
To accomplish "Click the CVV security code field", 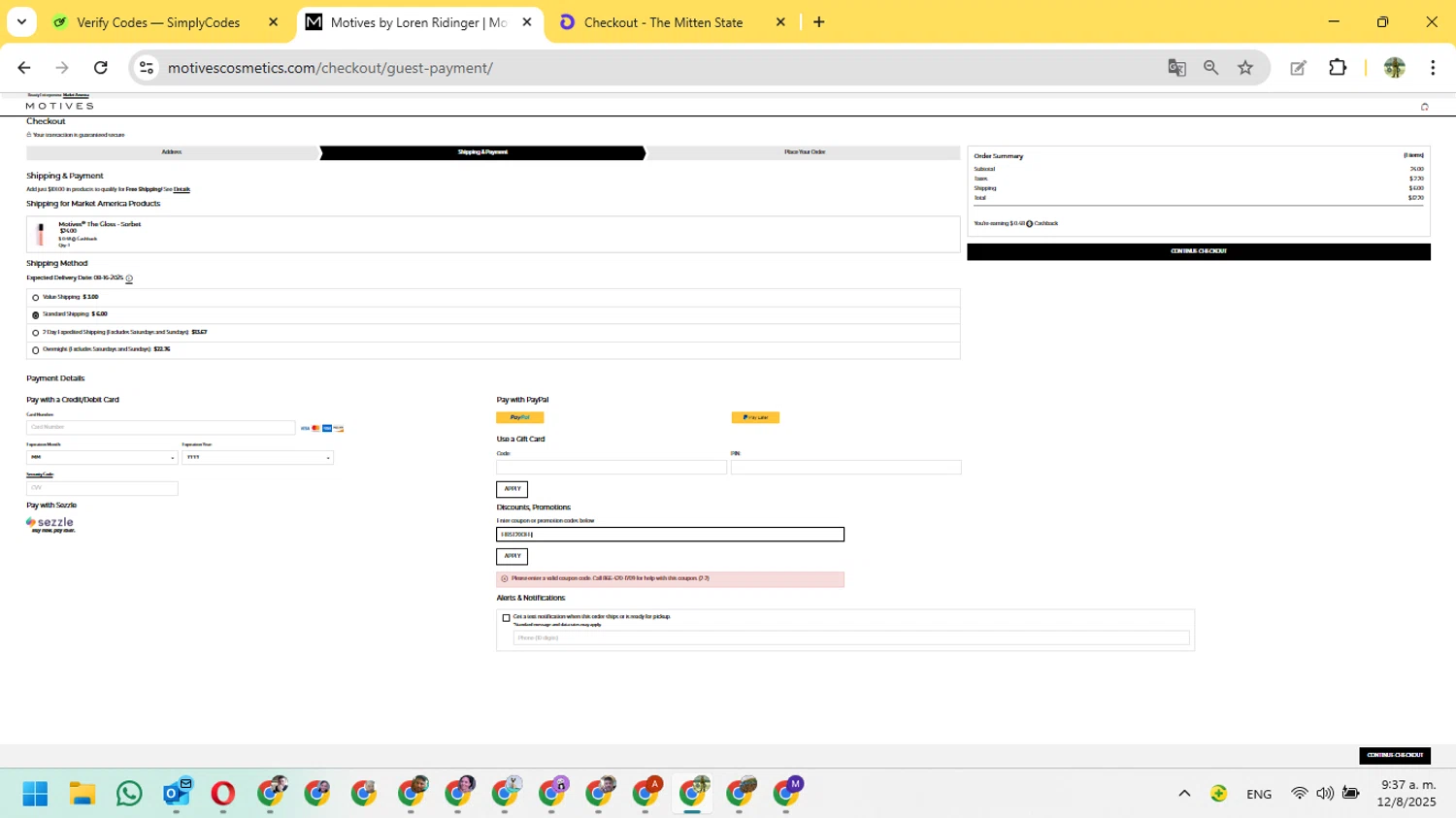I will (x=102, y=488).
